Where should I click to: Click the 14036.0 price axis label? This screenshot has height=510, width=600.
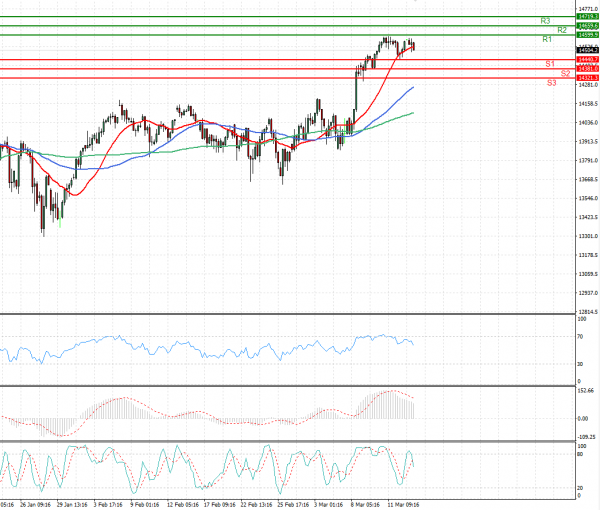click(588, 122)
